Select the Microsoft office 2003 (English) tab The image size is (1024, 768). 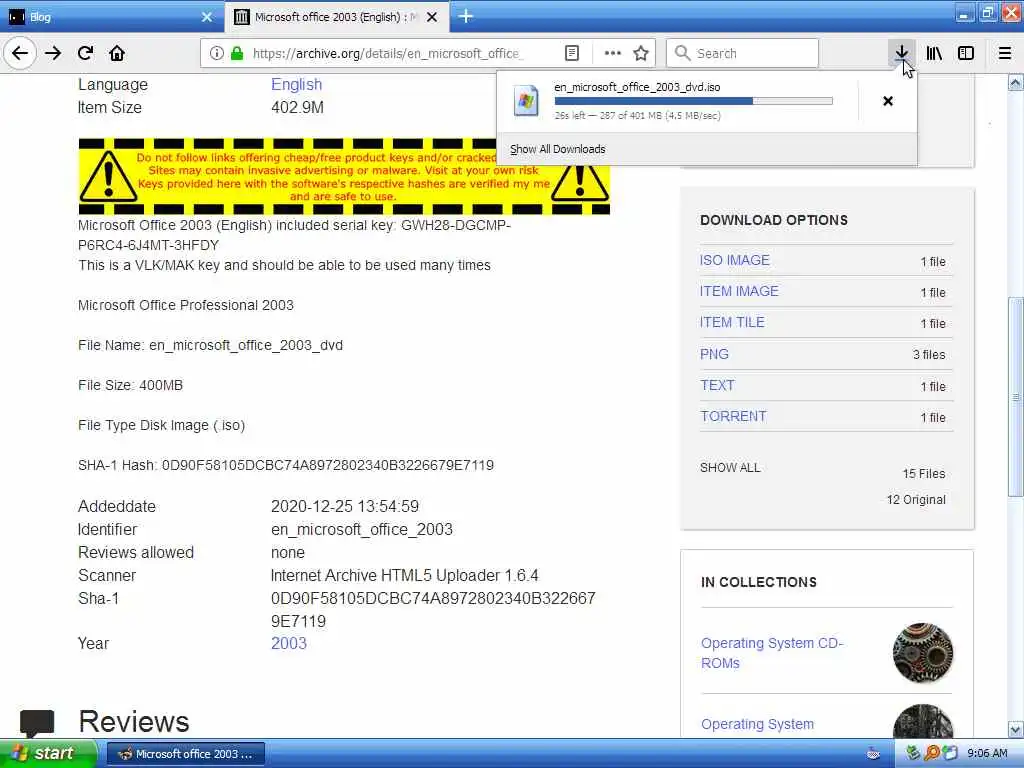[x=337, y=18]
